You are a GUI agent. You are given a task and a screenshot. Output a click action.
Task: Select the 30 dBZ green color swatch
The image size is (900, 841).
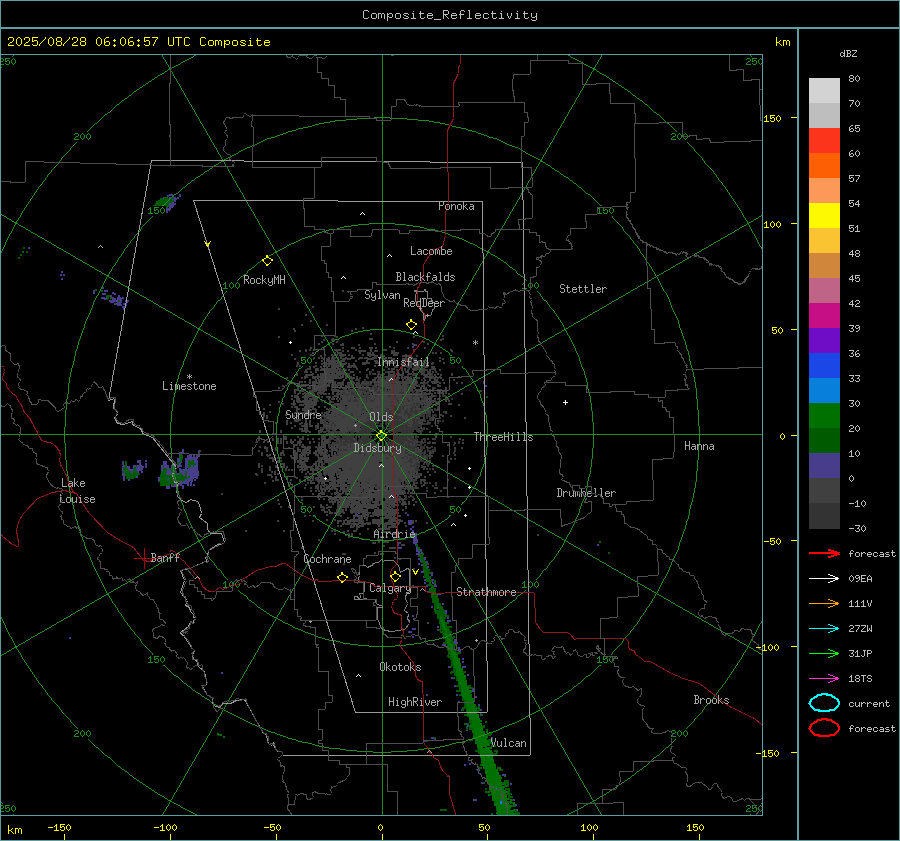point(824,416)
